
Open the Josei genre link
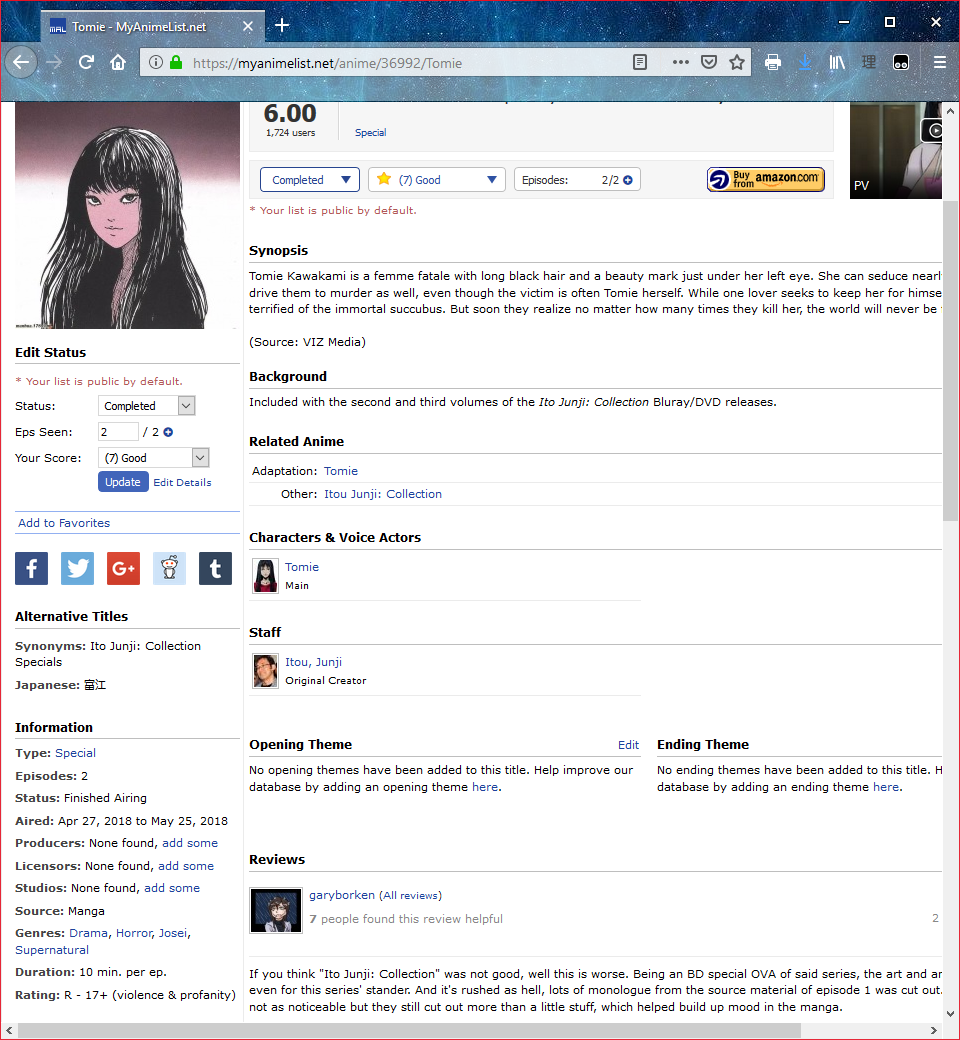tap(172, 933)
